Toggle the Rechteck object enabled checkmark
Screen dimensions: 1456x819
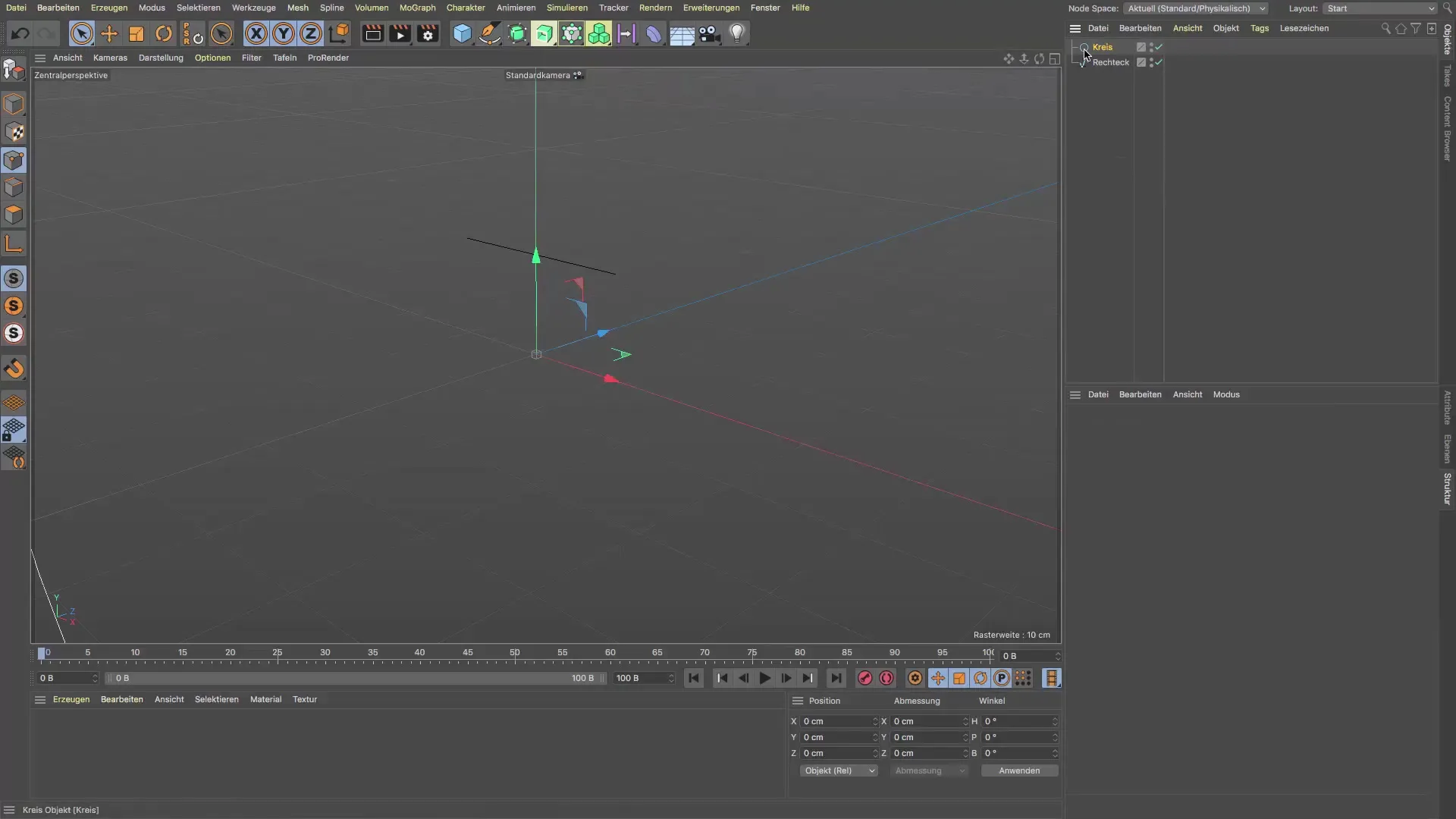point(1159,62)
